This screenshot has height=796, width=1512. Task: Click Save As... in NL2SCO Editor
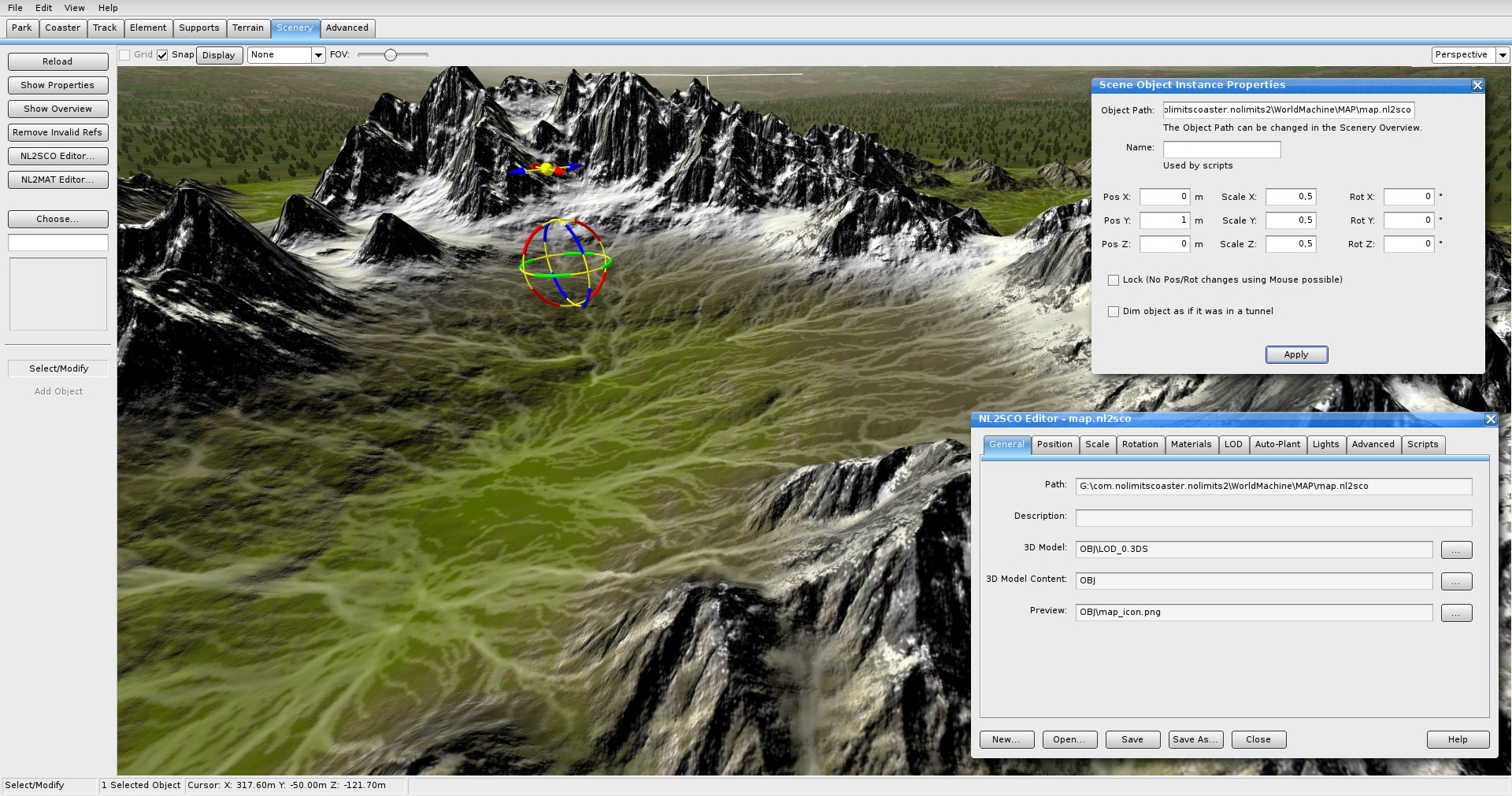click(1195, 739)
